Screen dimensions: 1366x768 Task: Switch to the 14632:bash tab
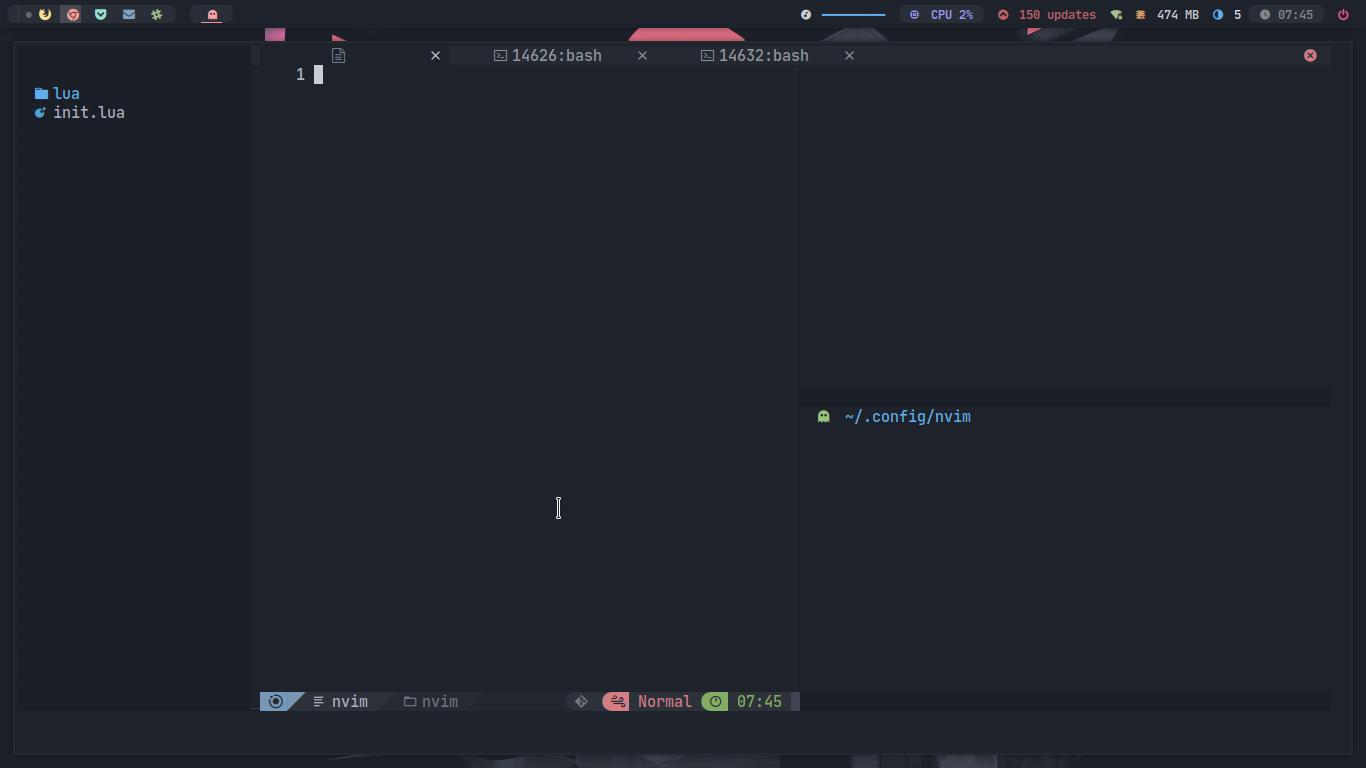coord(755,55)
